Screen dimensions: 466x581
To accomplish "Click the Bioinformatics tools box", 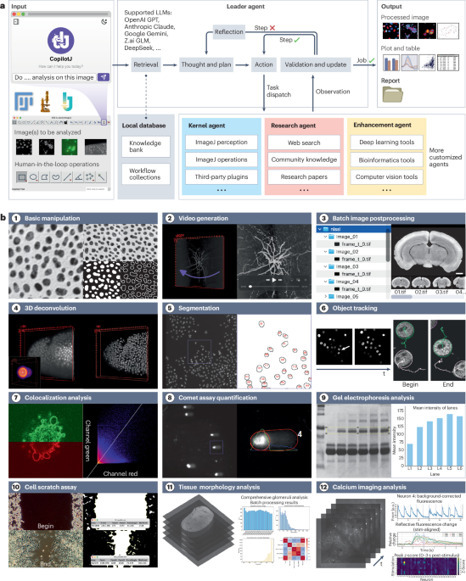I will [387, 160].
